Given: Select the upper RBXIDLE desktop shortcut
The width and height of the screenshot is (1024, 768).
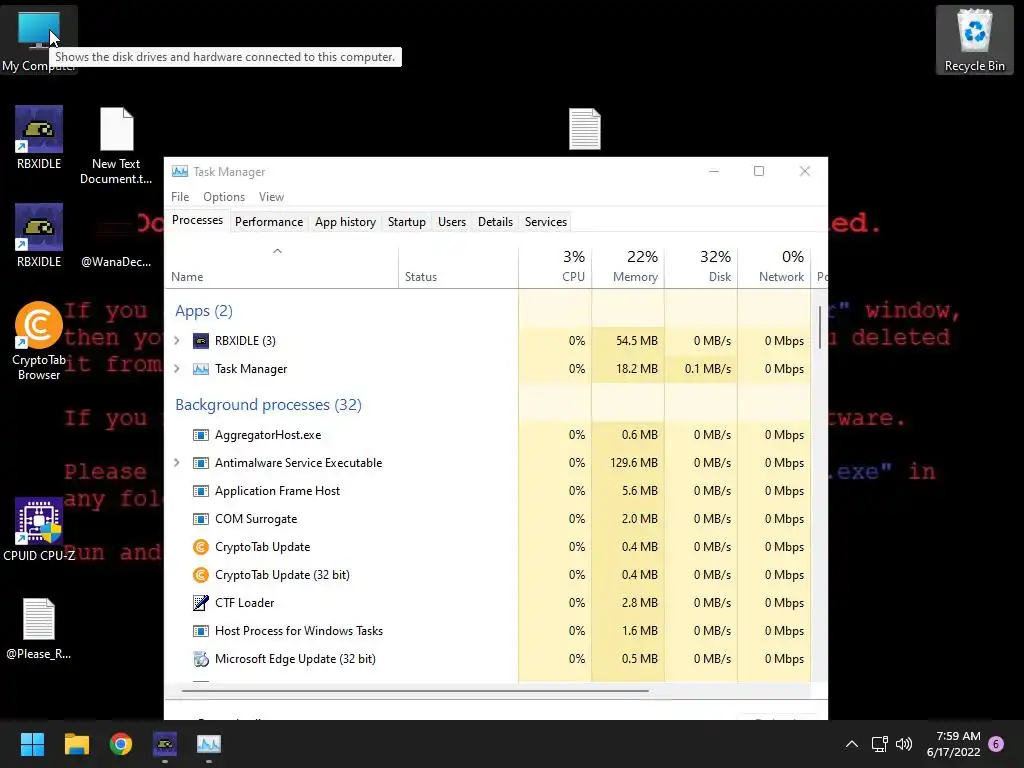Looking at the screenshot, I should pyautogui.click(x=39, y=138).
